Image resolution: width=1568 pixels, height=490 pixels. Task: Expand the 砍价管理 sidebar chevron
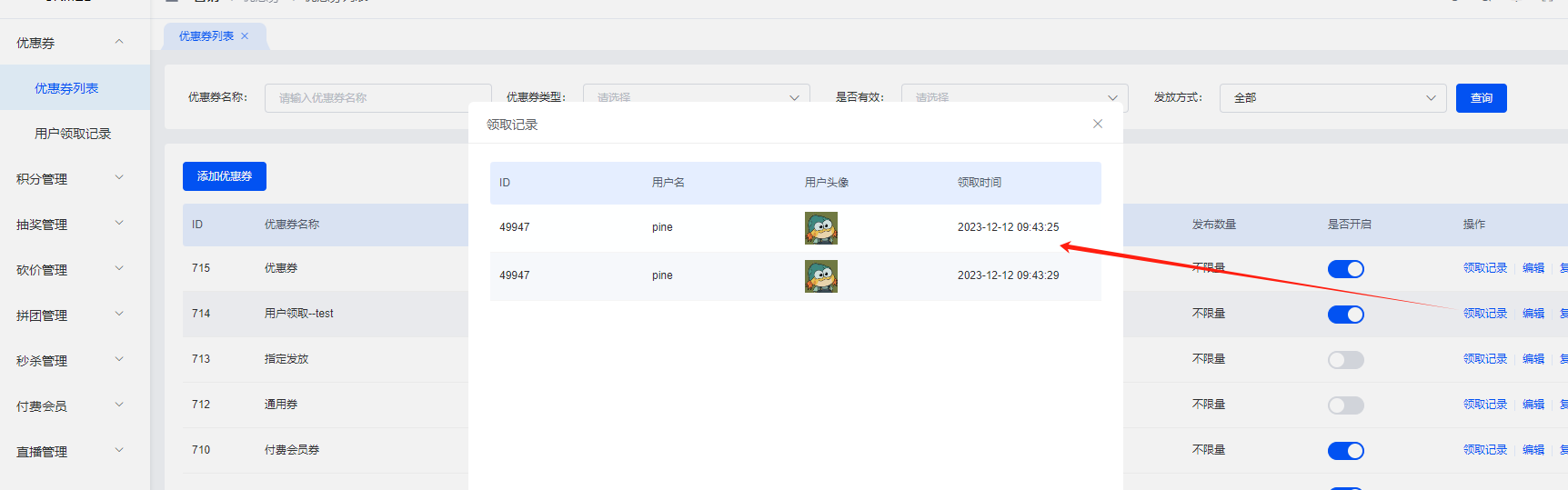pos(119,269)
